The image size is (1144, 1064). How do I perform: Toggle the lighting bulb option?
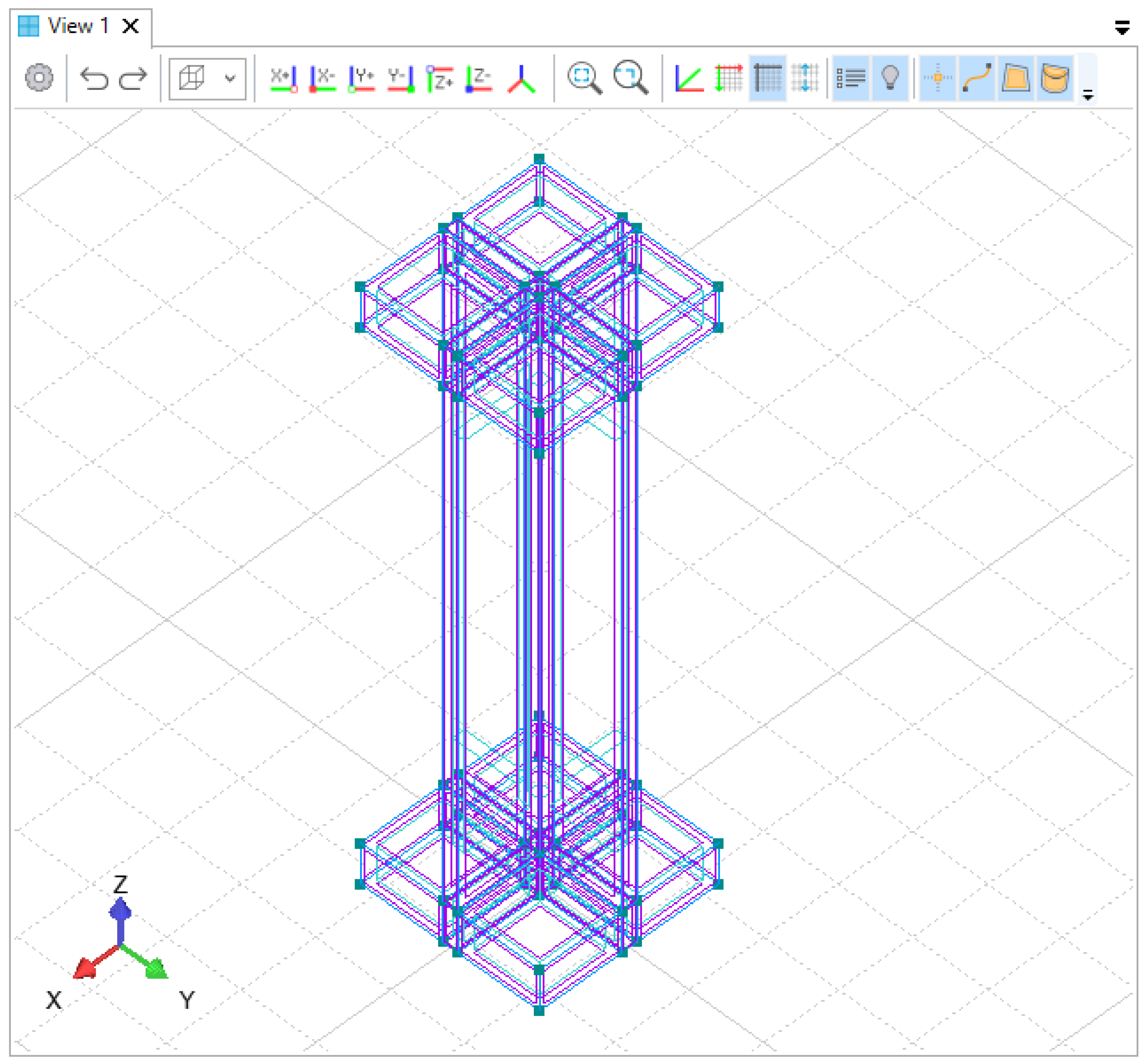[x=890, y=77]
